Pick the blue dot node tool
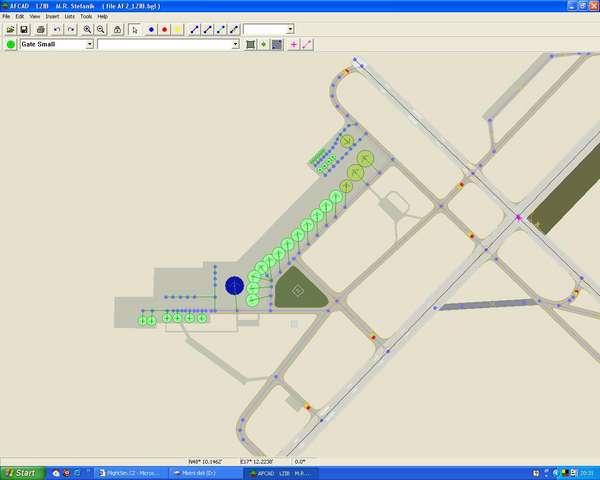This screenshot has height=480, width=600. point(151,29)
